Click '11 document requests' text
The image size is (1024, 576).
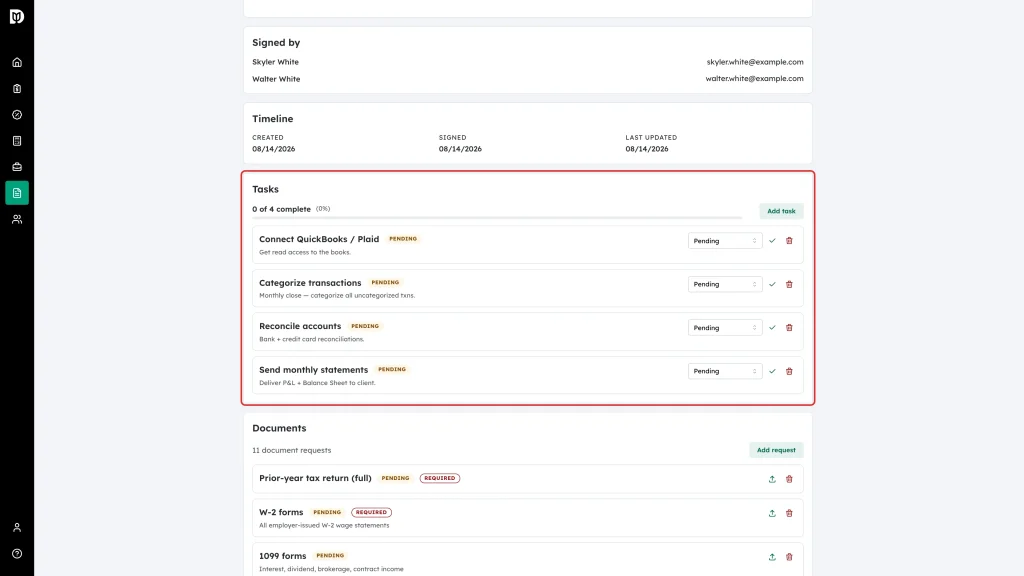pos(291,450)
